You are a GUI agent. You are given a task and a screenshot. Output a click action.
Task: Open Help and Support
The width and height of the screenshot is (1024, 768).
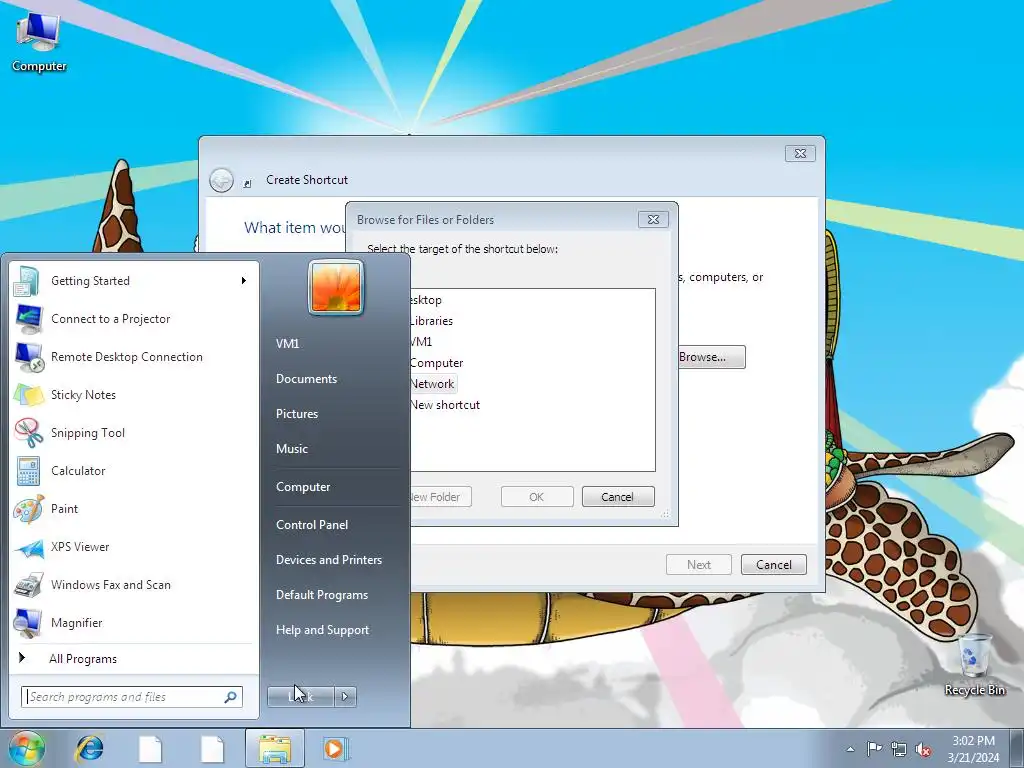pyautogui.click(x=322, y=630)
